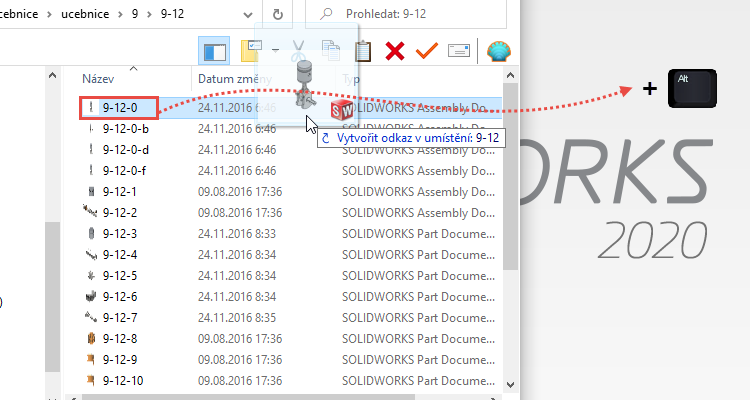Click the assembly icon of file 9-12-2
This screenshot has height=400, width=750.
[90, 211]
